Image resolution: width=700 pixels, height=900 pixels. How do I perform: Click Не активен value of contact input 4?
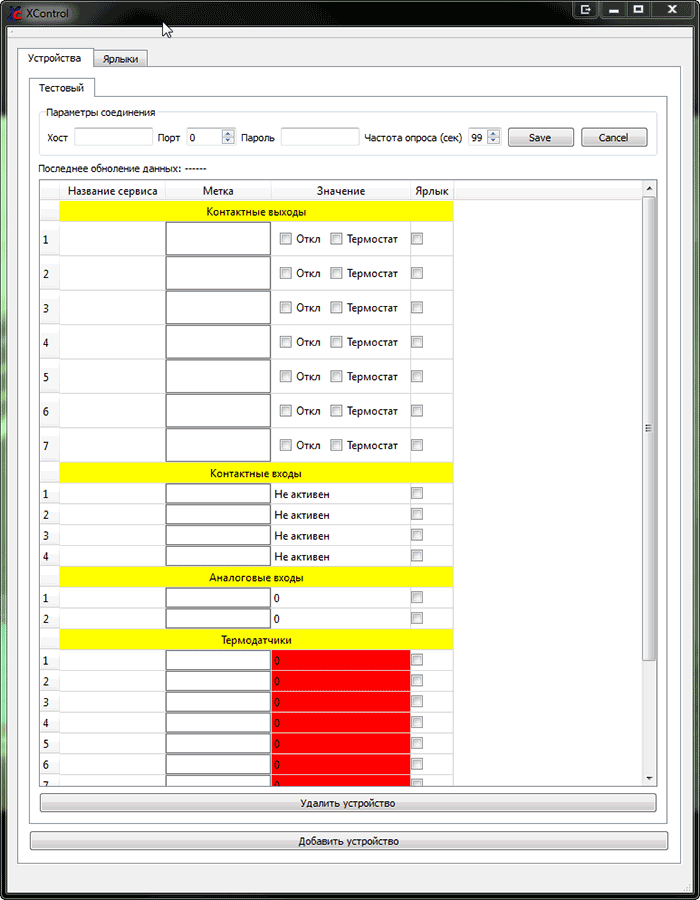(x=302, y=557)
